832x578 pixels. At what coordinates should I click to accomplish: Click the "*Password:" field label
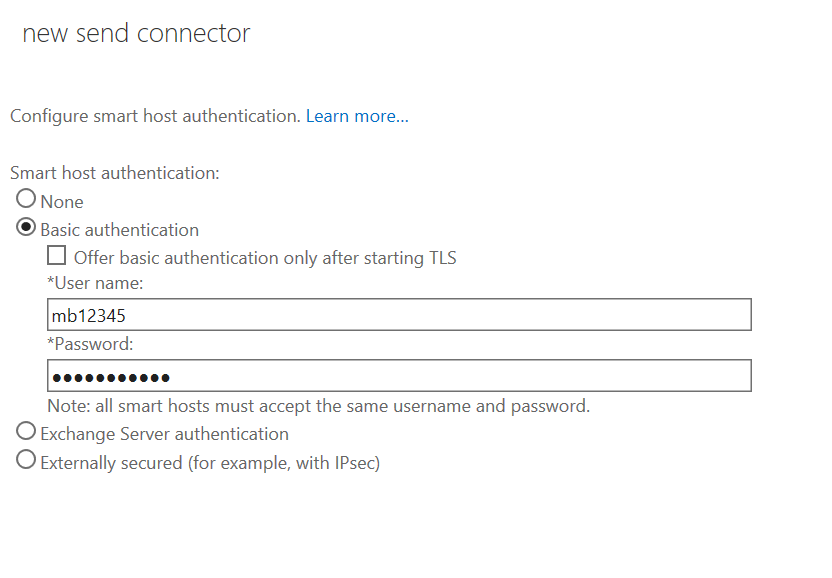pos(90,344)
